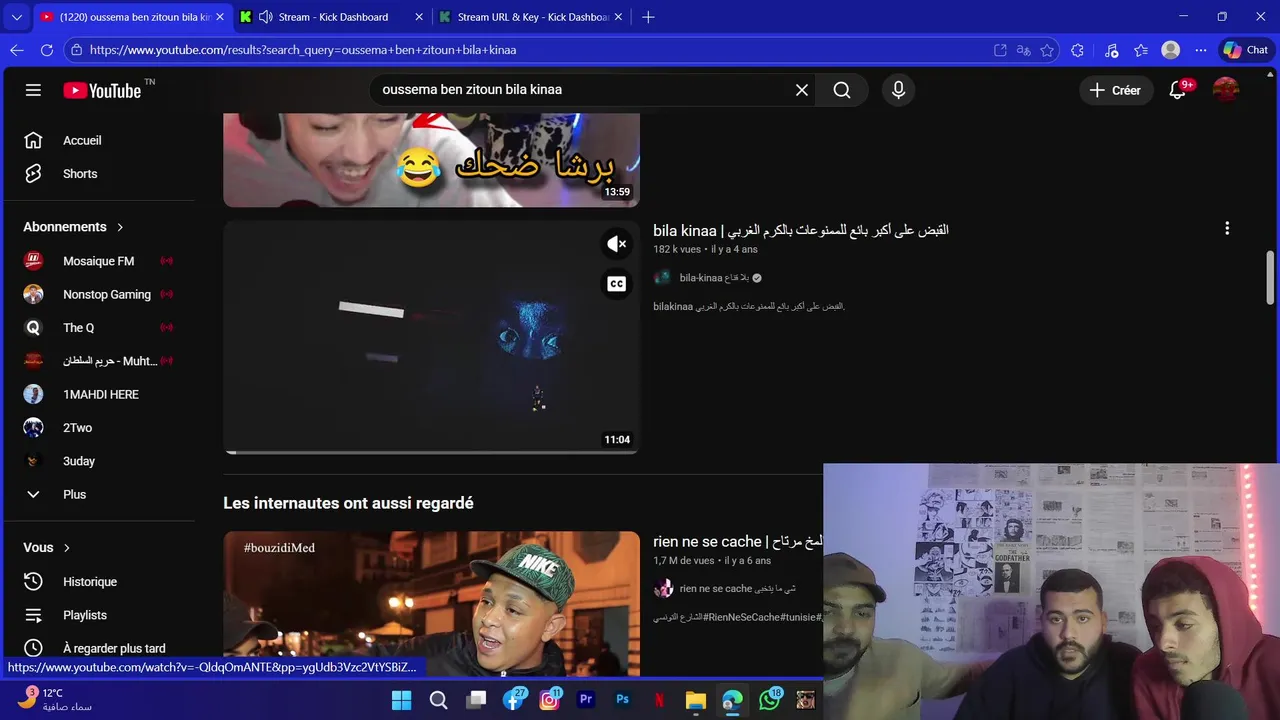Open the browser translate icon

point(1023,50)
